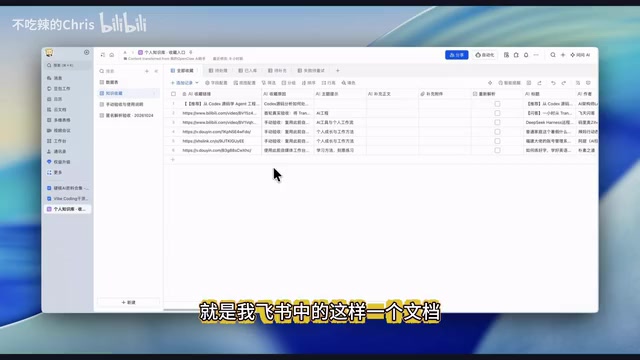Viewport: 640px width, 360px height.
Task: Click the AI 标题 column header
Action: coord(548,94)
